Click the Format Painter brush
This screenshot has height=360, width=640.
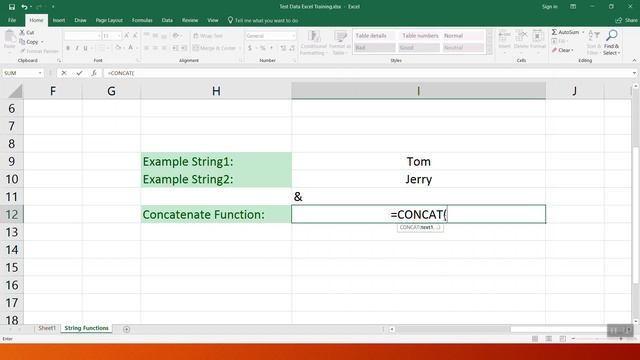[x=39, y=51]
